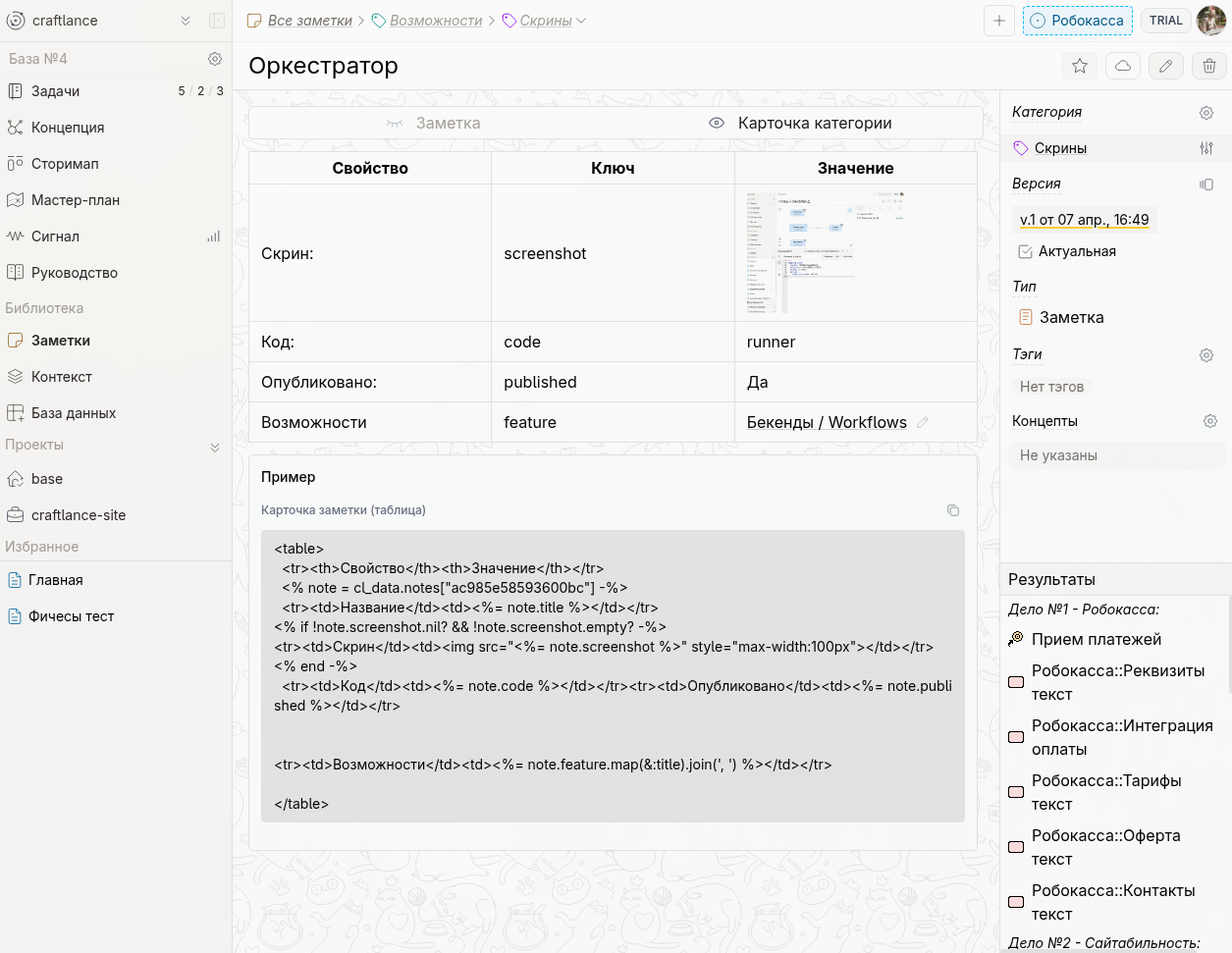Collapse the Проекты section
Image resolution: width=1232 pixels, height=953 pixels.
pyautogui.click(x=215, y=447)
